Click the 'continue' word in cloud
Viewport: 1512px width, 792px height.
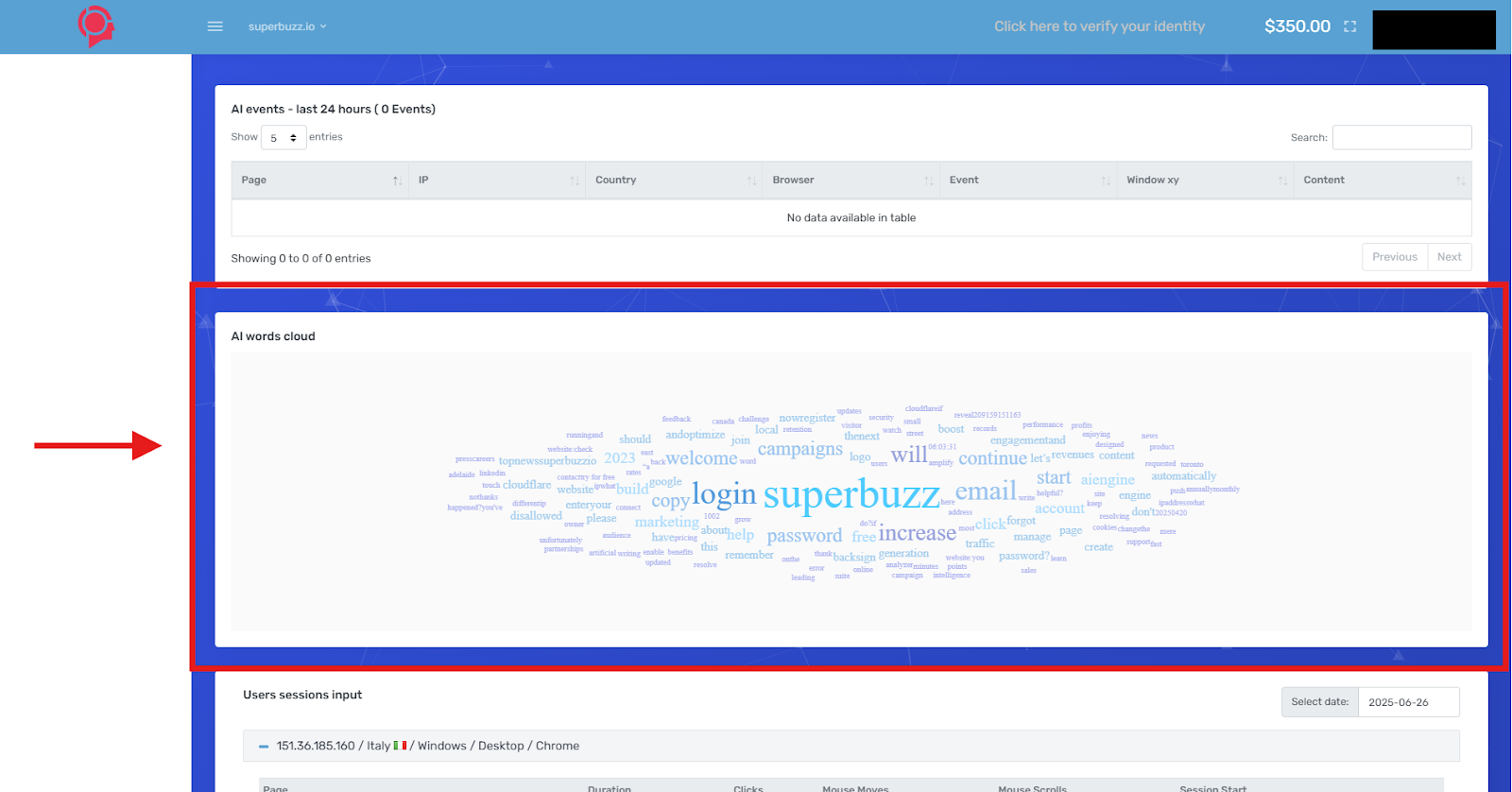click(992, 458)
